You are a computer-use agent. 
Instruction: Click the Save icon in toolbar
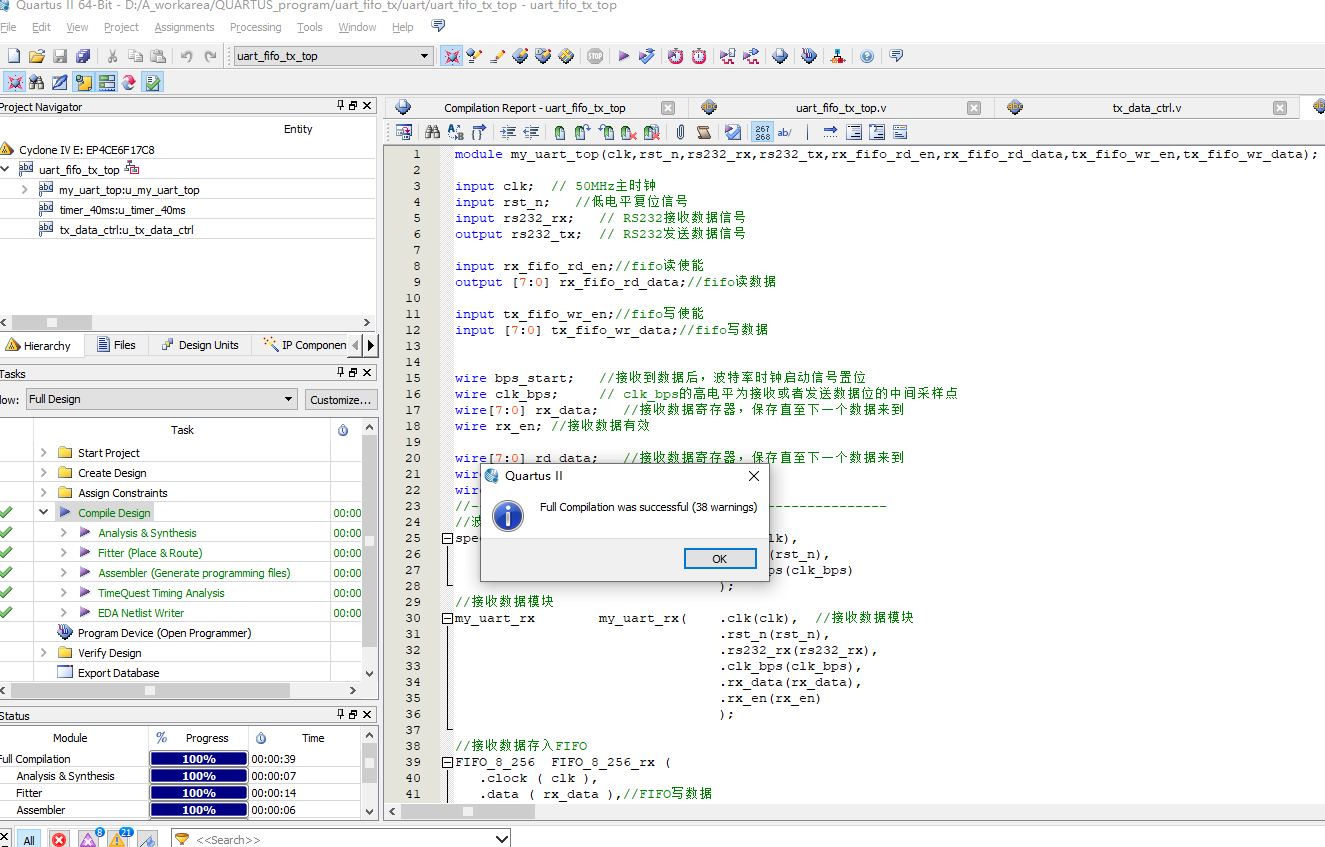pyautogui.click(x=60, y=56)
